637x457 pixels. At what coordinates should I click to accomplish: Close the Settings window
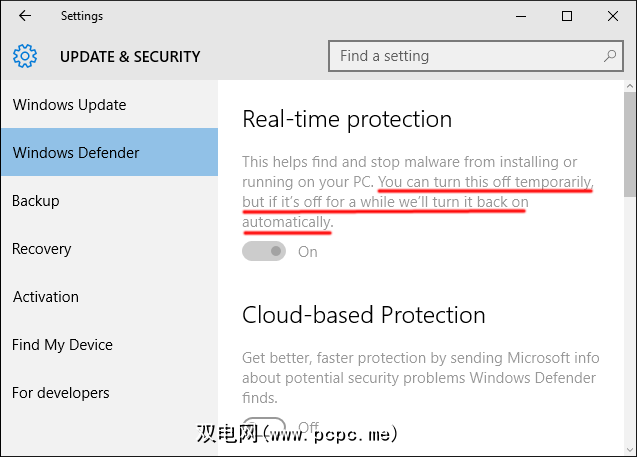(612, 16)
